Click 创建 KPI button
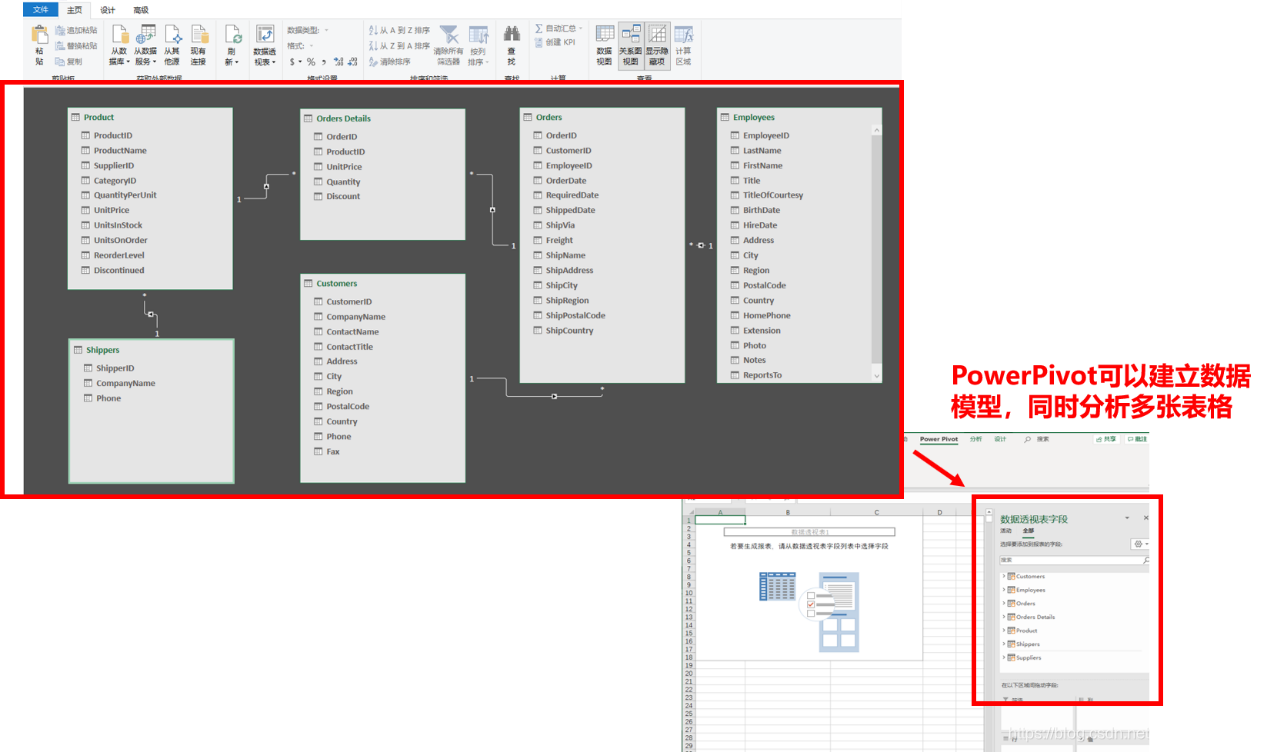Image resolution: width=1267 pixels, height=752 pixels. pos(555,42)
